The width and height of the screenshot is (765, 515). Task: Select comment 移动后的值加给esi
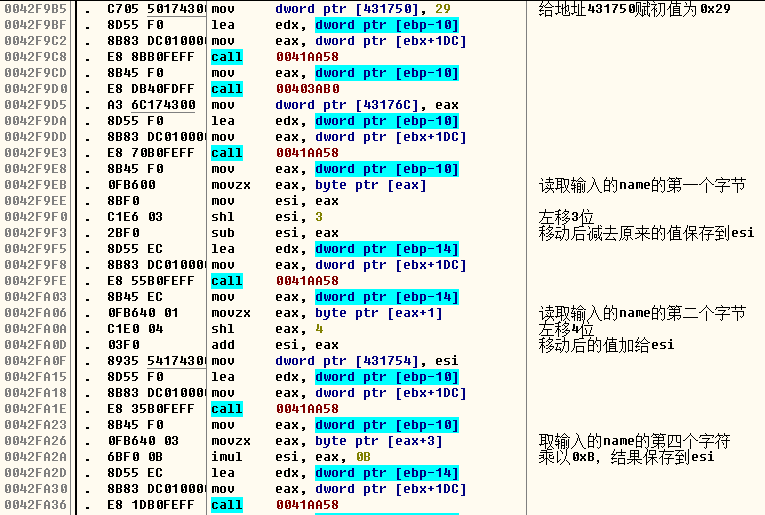coord(606,345)
